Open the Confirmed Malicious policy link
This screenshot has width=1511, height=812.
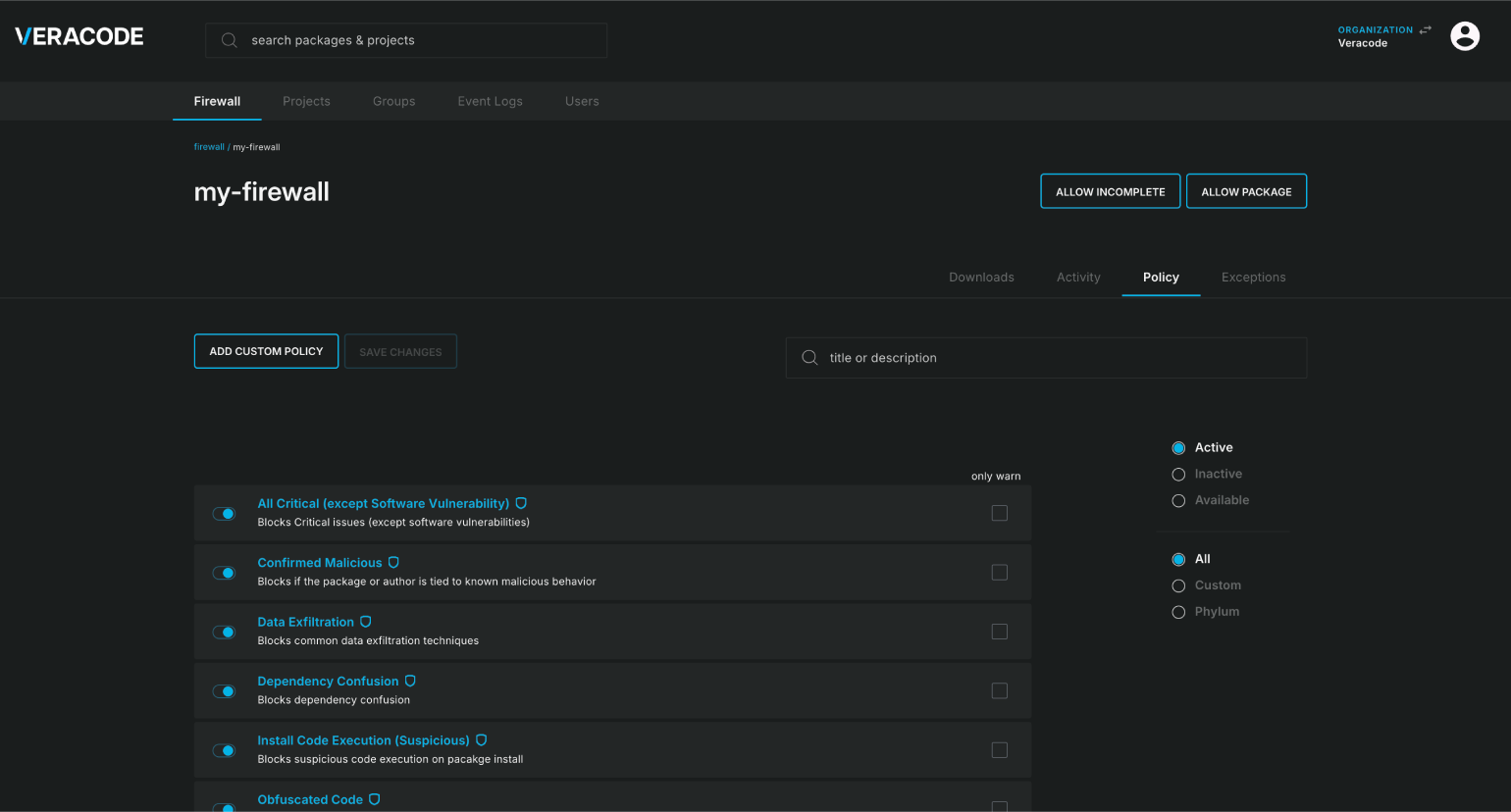320,563
